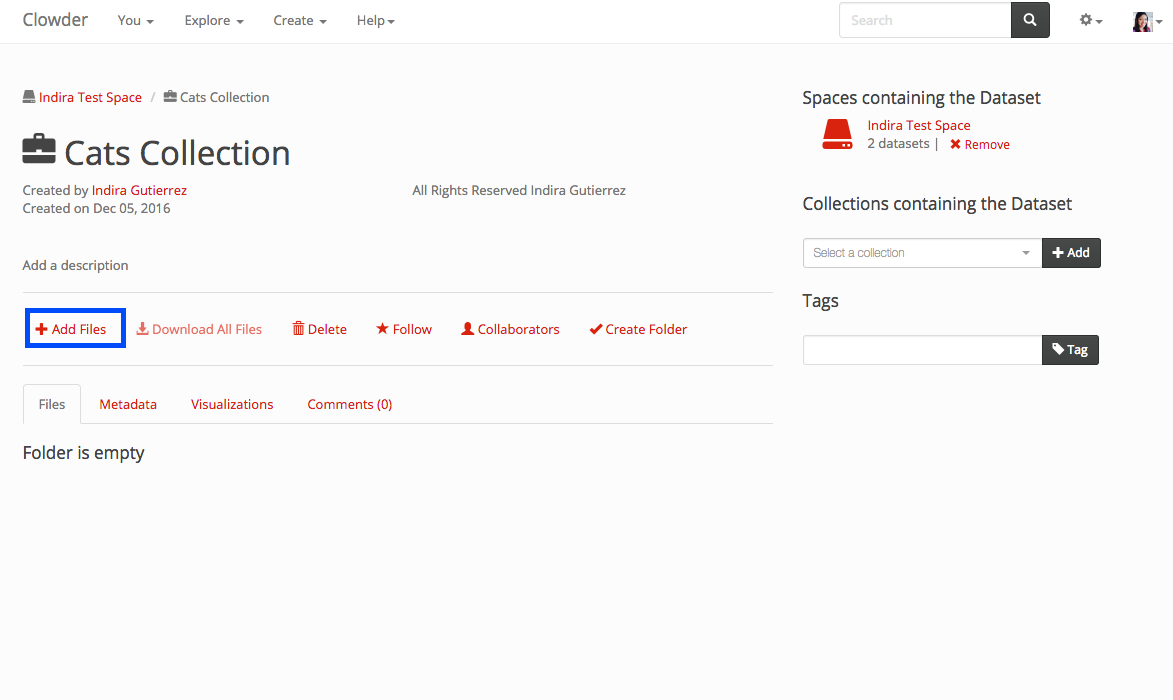Click the Remove space link
1173x700 pixels.
point(979,145)
